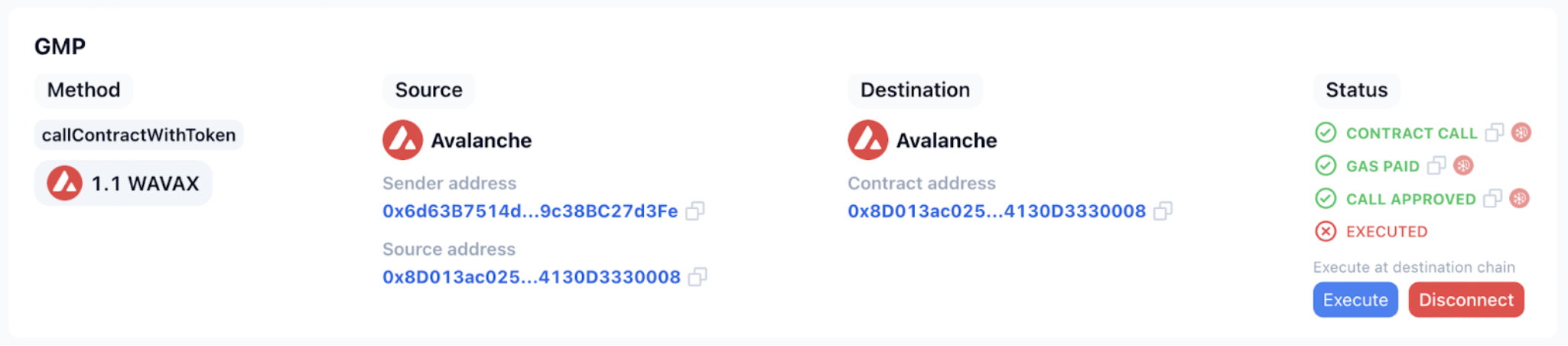Open sender address 0x6d63B7514d link

coord(529,211)
